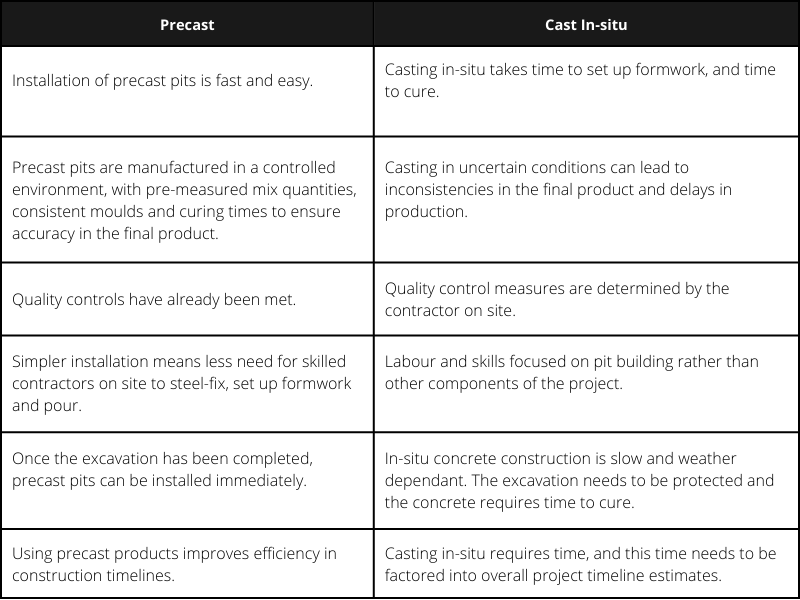Click 'Using precast products improves efficiency' cell
The height and width of the screenshot is (600, 800).
coord(187,564)
